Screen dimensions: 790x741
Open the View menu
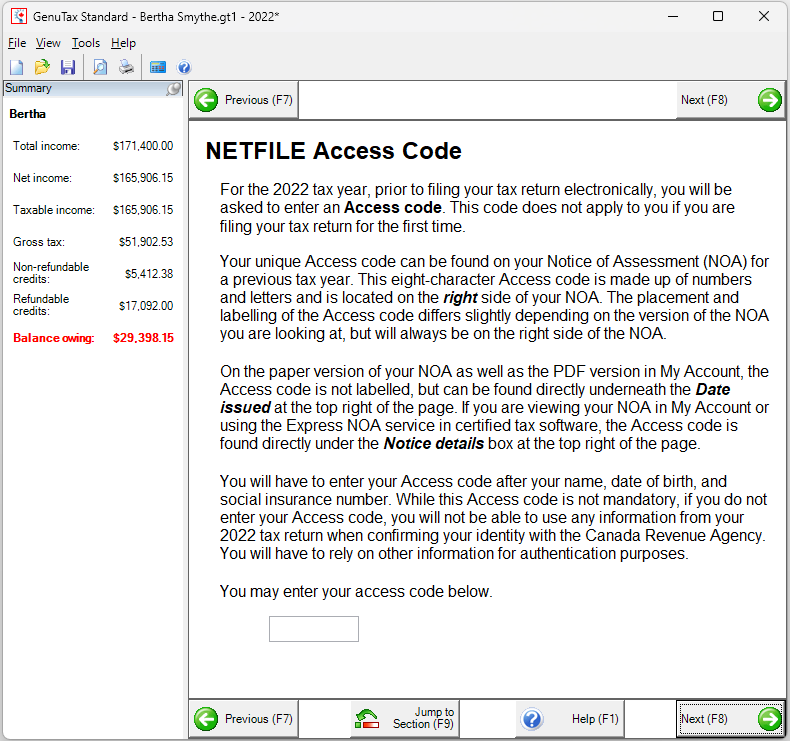(48, 43)
